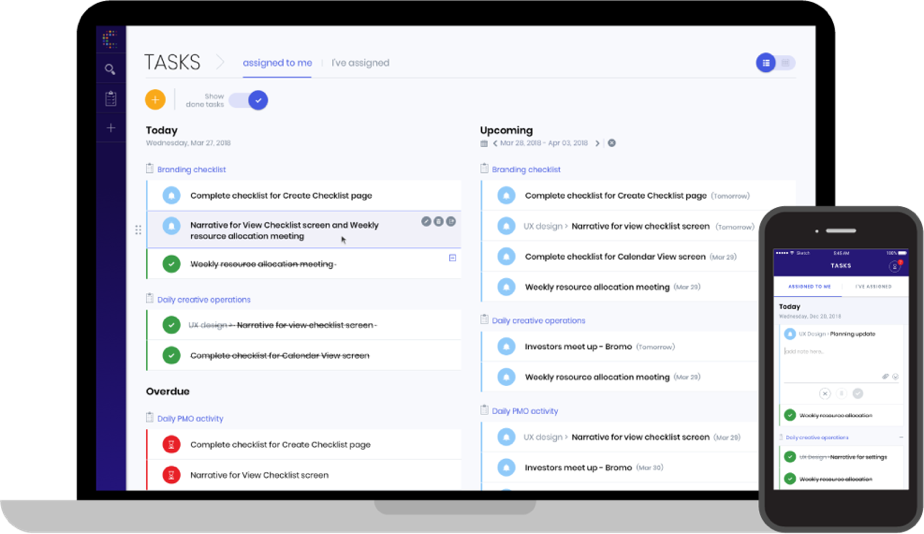Click the third action icon after the trash icon
Image resolution: width=924 pixels, height=534 pixels.
point(451,222)
